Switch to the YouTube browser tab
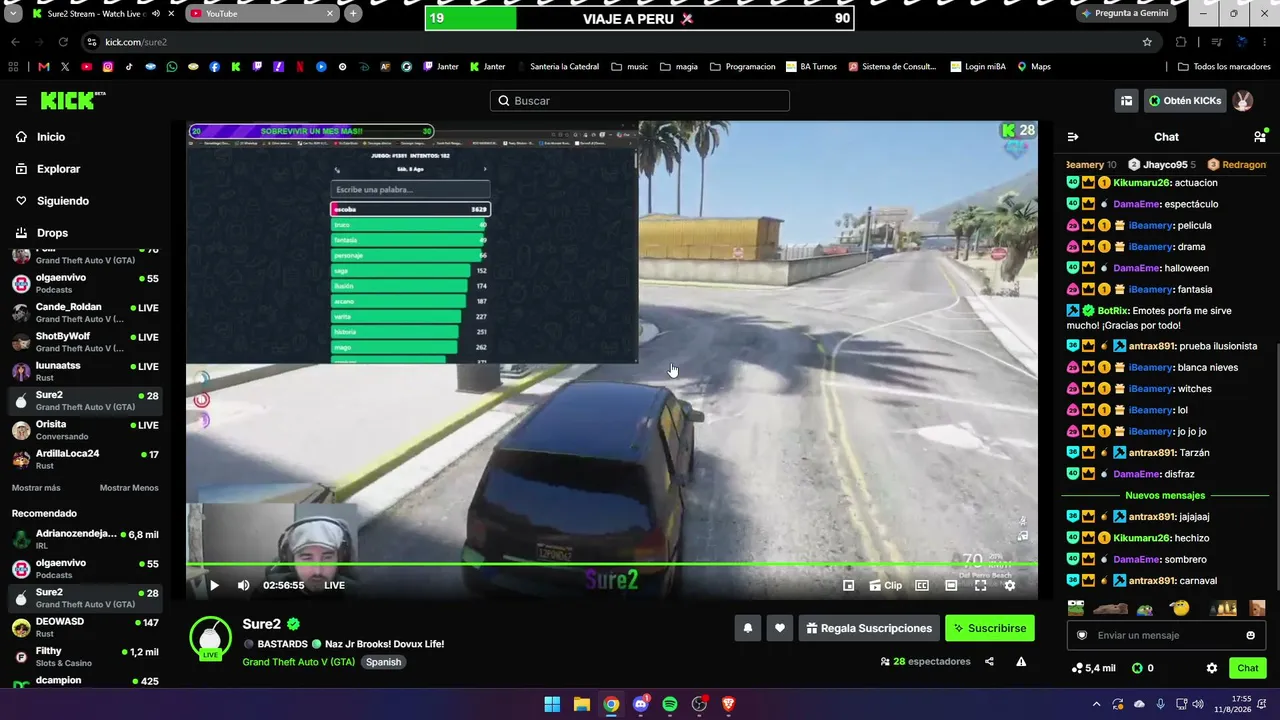The height and width of the screenshot is (720, 1280). pyautogui.click(x=262, y=14)
